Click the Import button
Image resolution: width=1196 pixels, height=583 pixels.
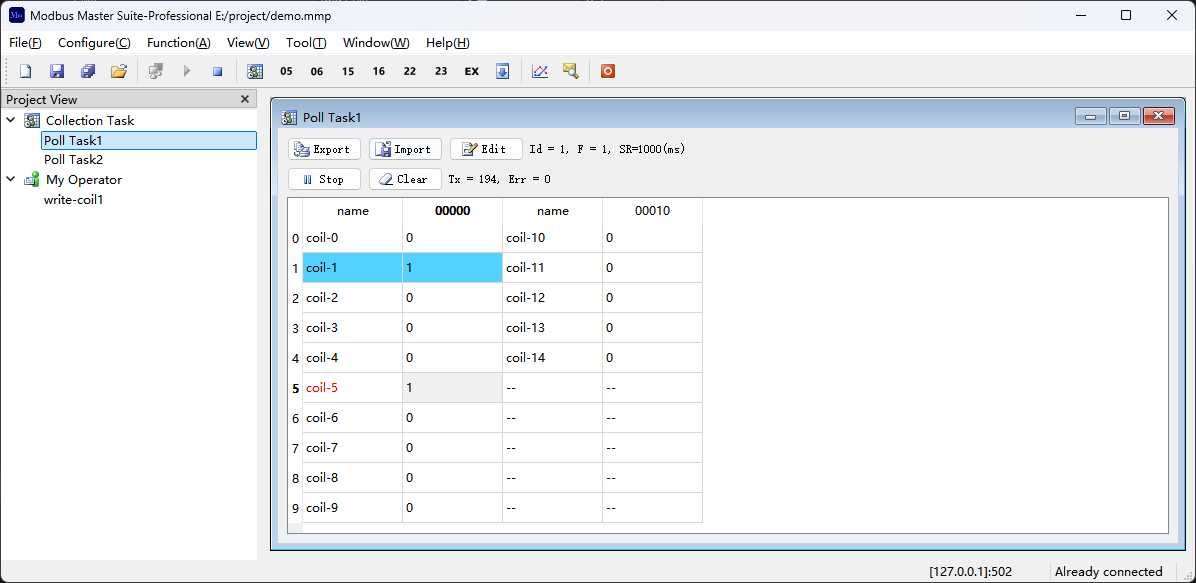coord(405,149)
